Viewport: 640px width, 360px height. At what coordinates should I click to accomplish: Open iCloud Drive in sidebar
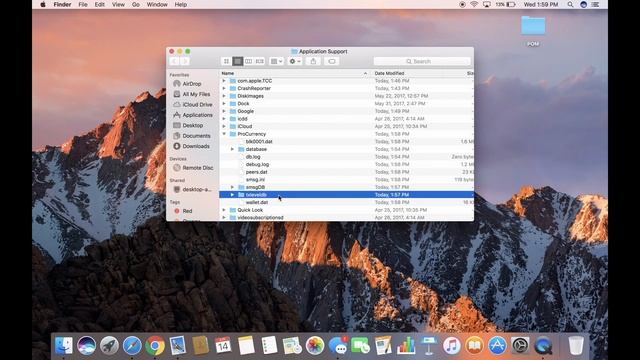[x=197, y=104]
